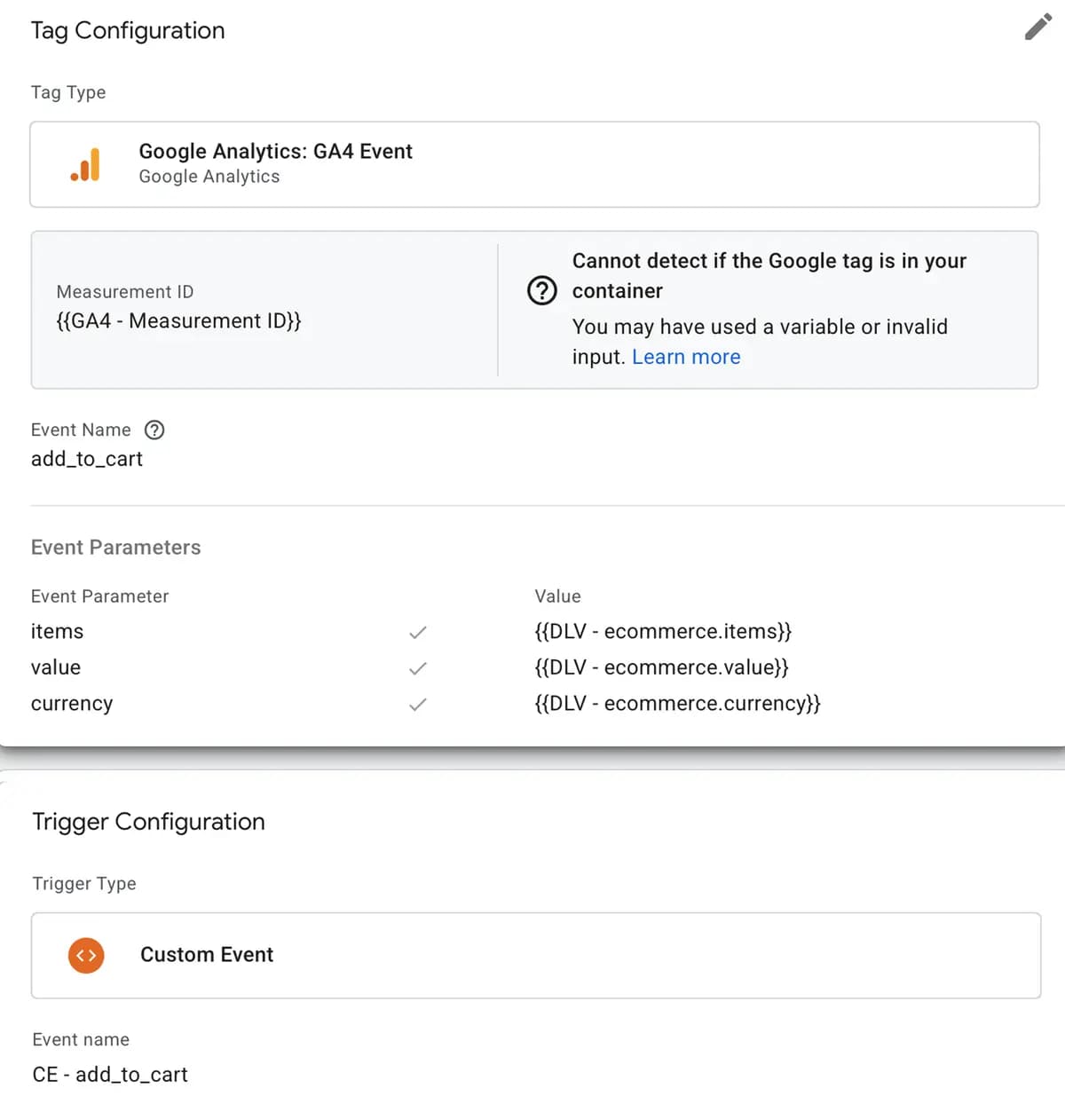1065x1120 pixels.
Task: Open the Learn more link
Action: click(686, 357)
